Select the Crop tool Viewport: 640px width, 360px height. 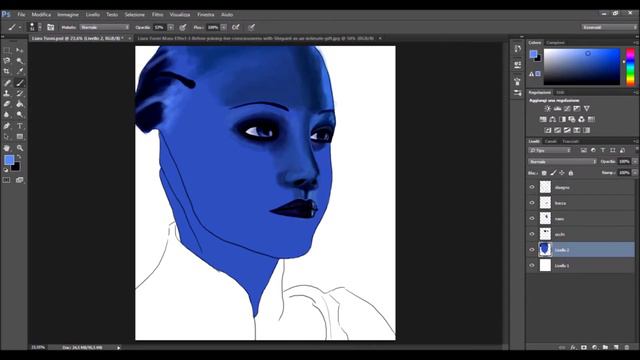pos(7,71)
